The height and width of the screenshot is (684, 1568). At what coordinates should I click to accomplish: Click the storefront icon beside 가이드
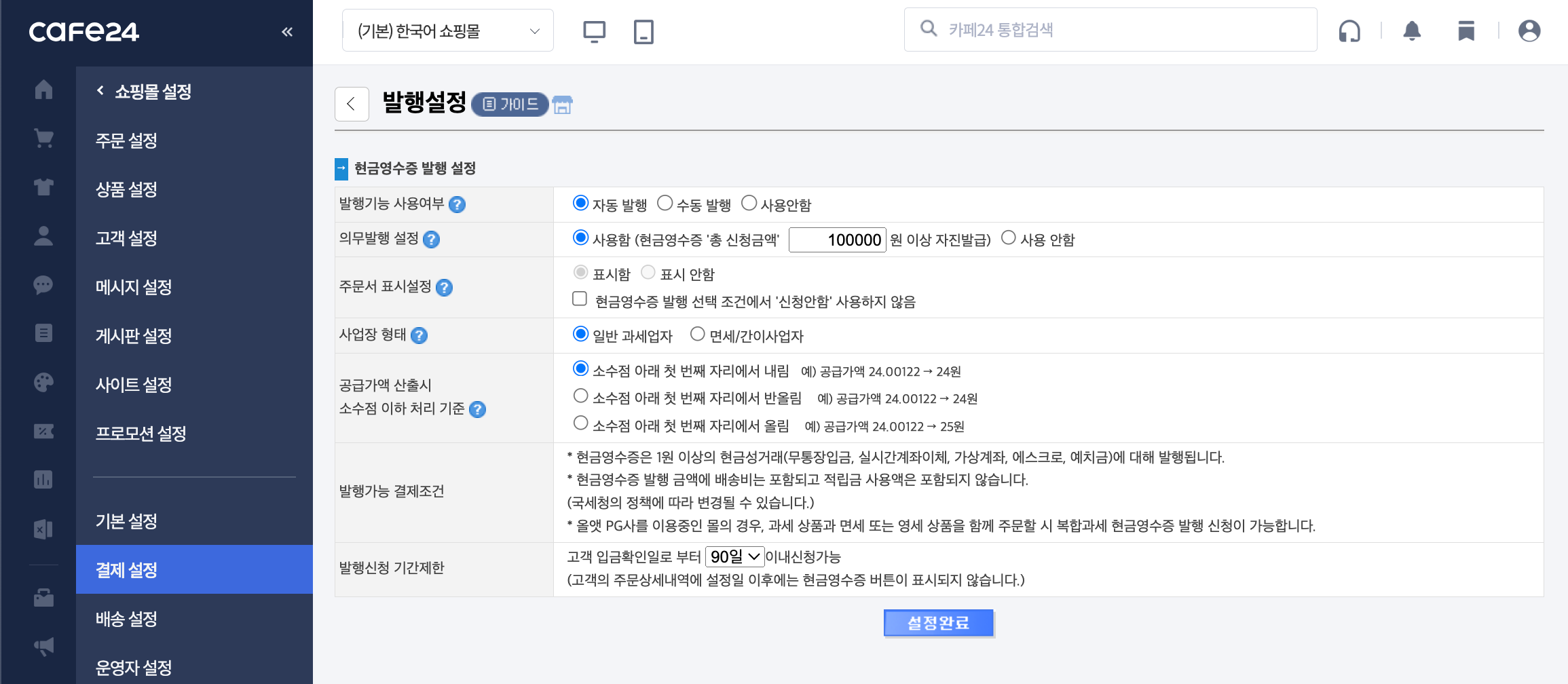[562, 104]
